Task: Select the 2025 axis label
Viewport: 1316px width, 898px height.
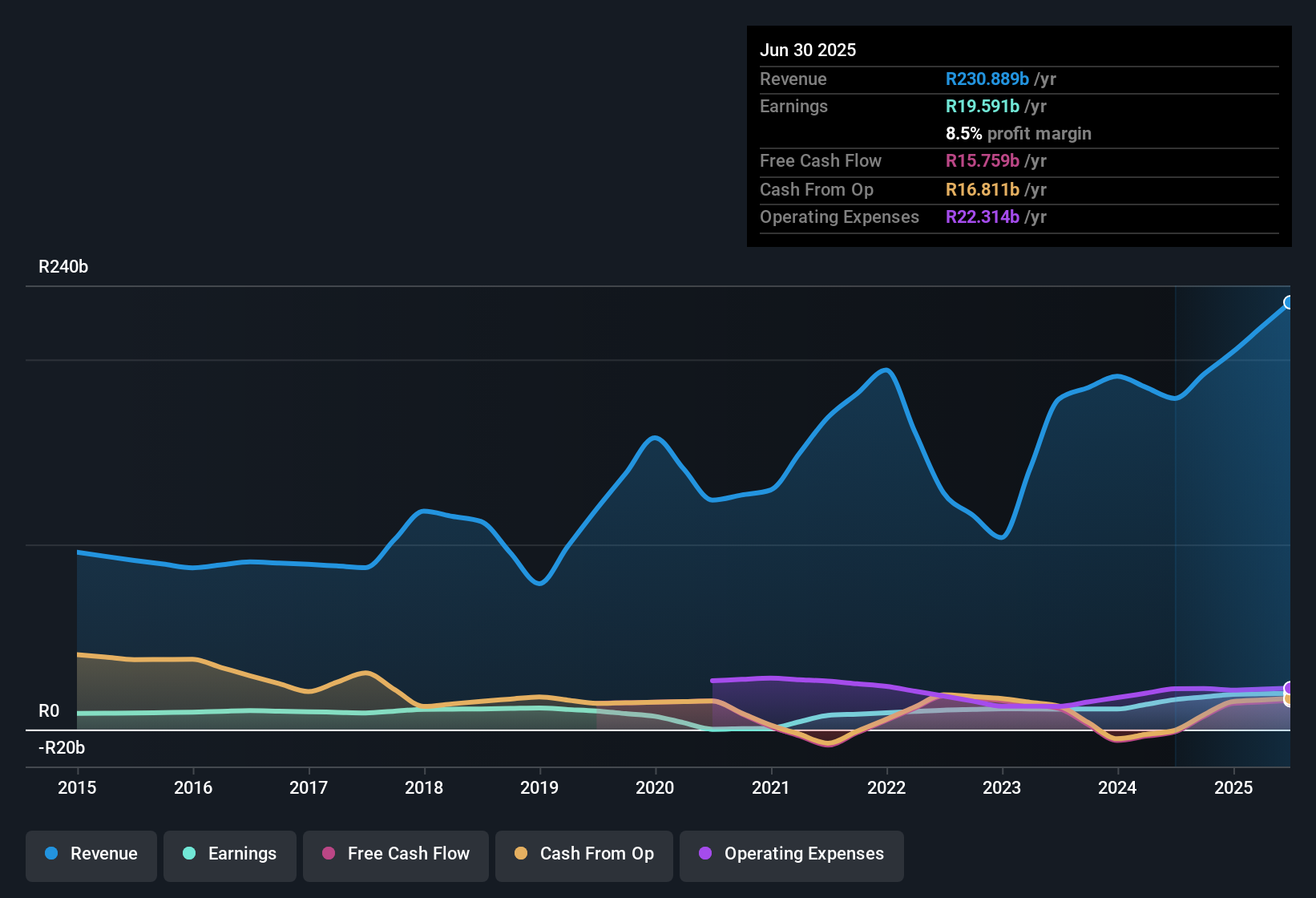Action: click(x=1234, y=788)
